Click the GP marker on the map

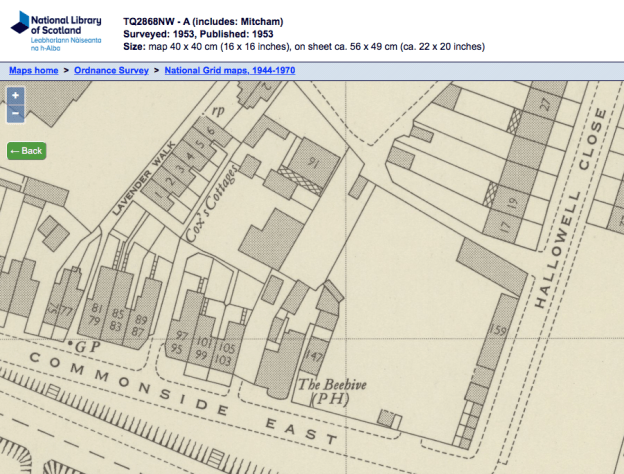pyautogui.click(x=79, y=344)
